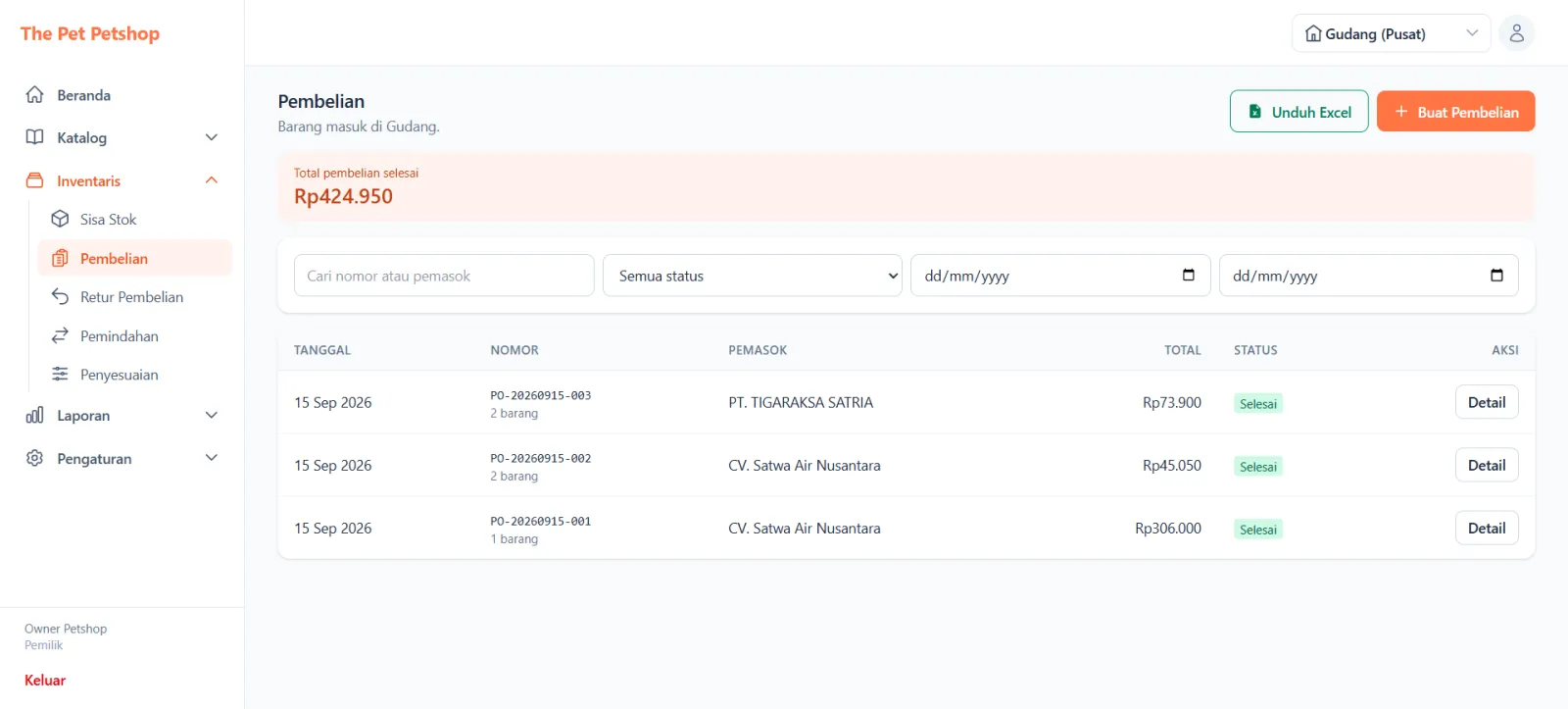Click the Selesai badge for Rp73.900 row

(1258, 403)
